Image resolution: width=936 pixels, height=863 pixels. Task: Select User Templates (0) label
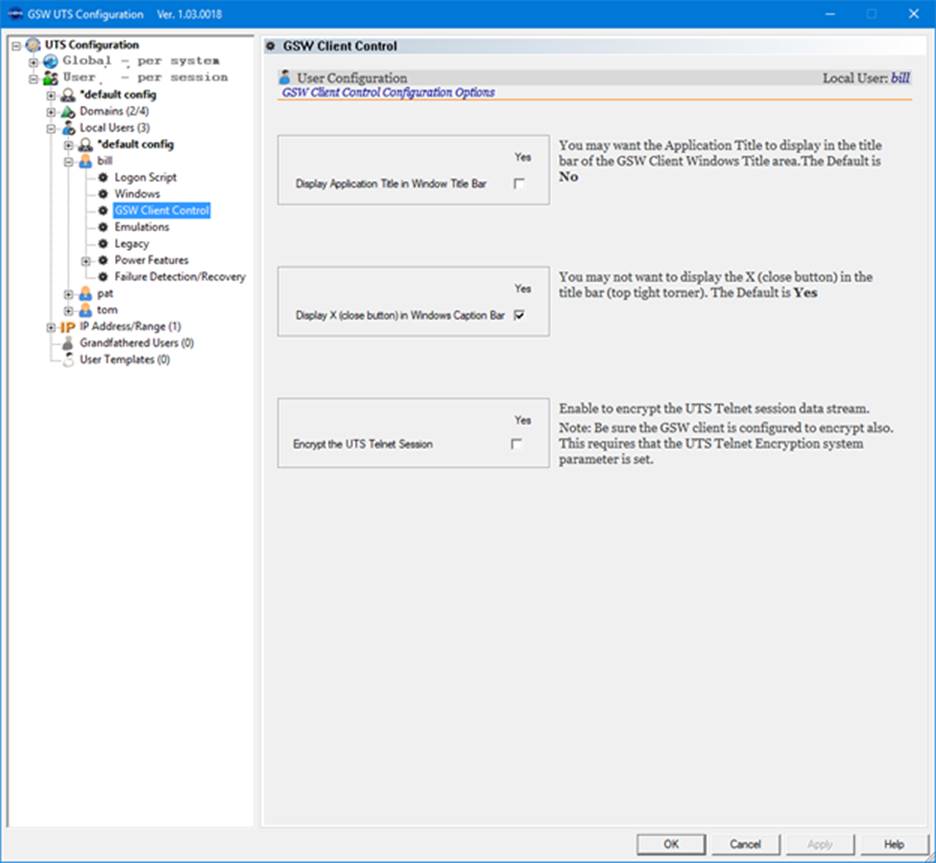125,360
